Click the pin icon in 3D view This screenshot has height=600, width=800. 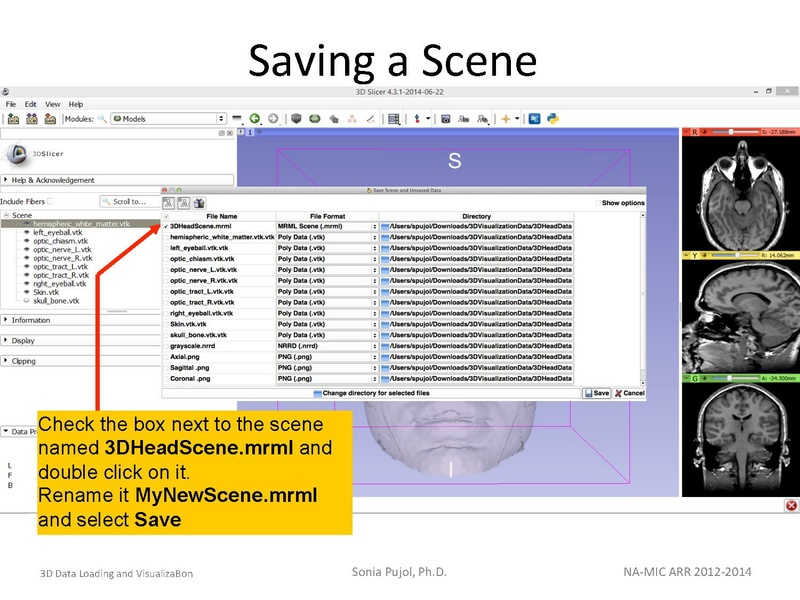241,132
